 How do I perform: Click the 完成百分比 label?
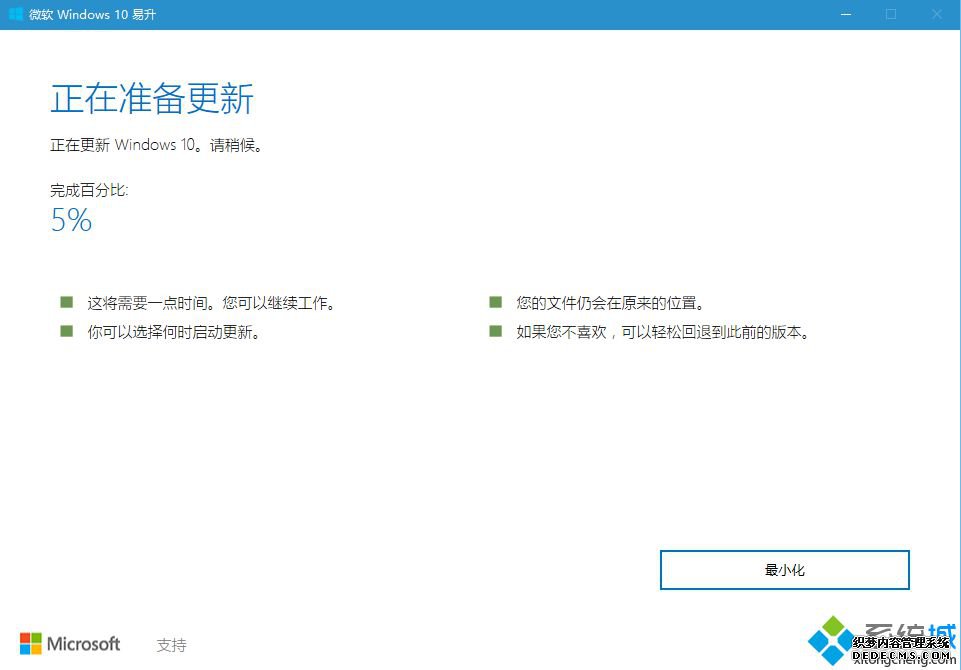click(89, 190)
